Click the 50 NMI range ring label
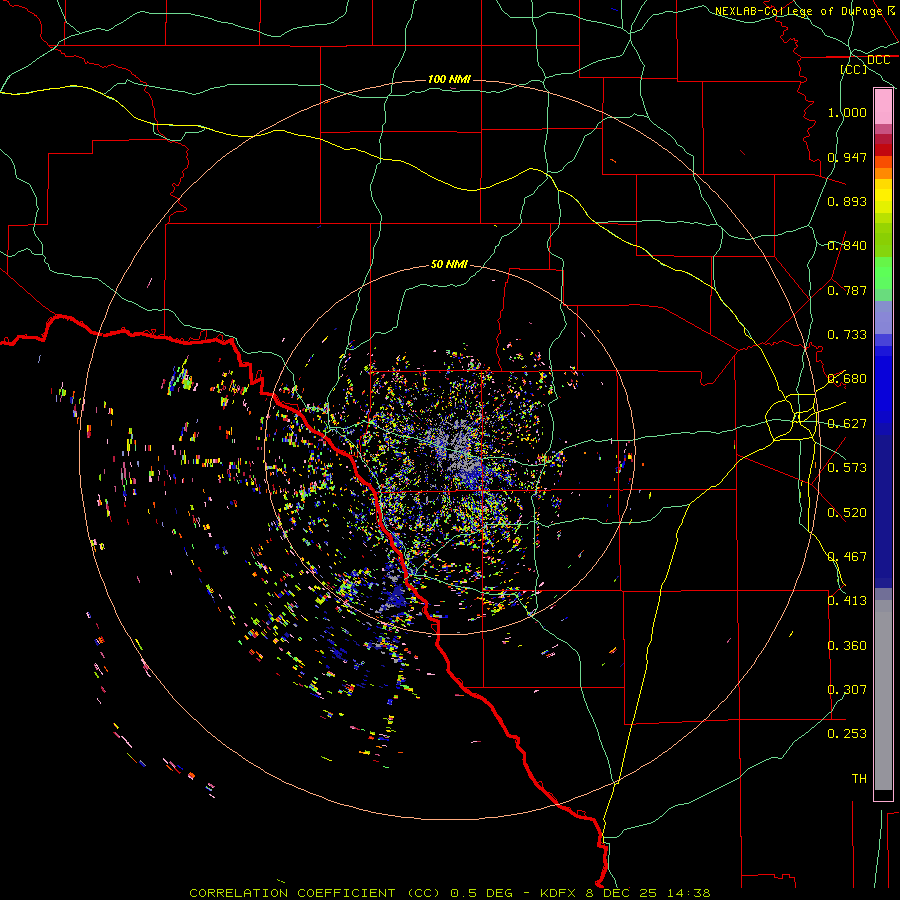The image size is (900, 900). pos(449,264)
